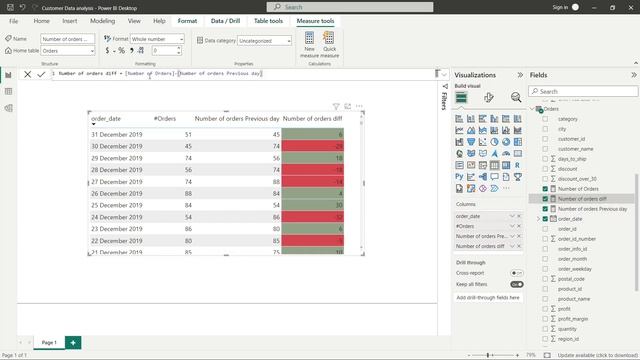Select the Q&A visual icon
640x360 pixels.
coord(494,177)
